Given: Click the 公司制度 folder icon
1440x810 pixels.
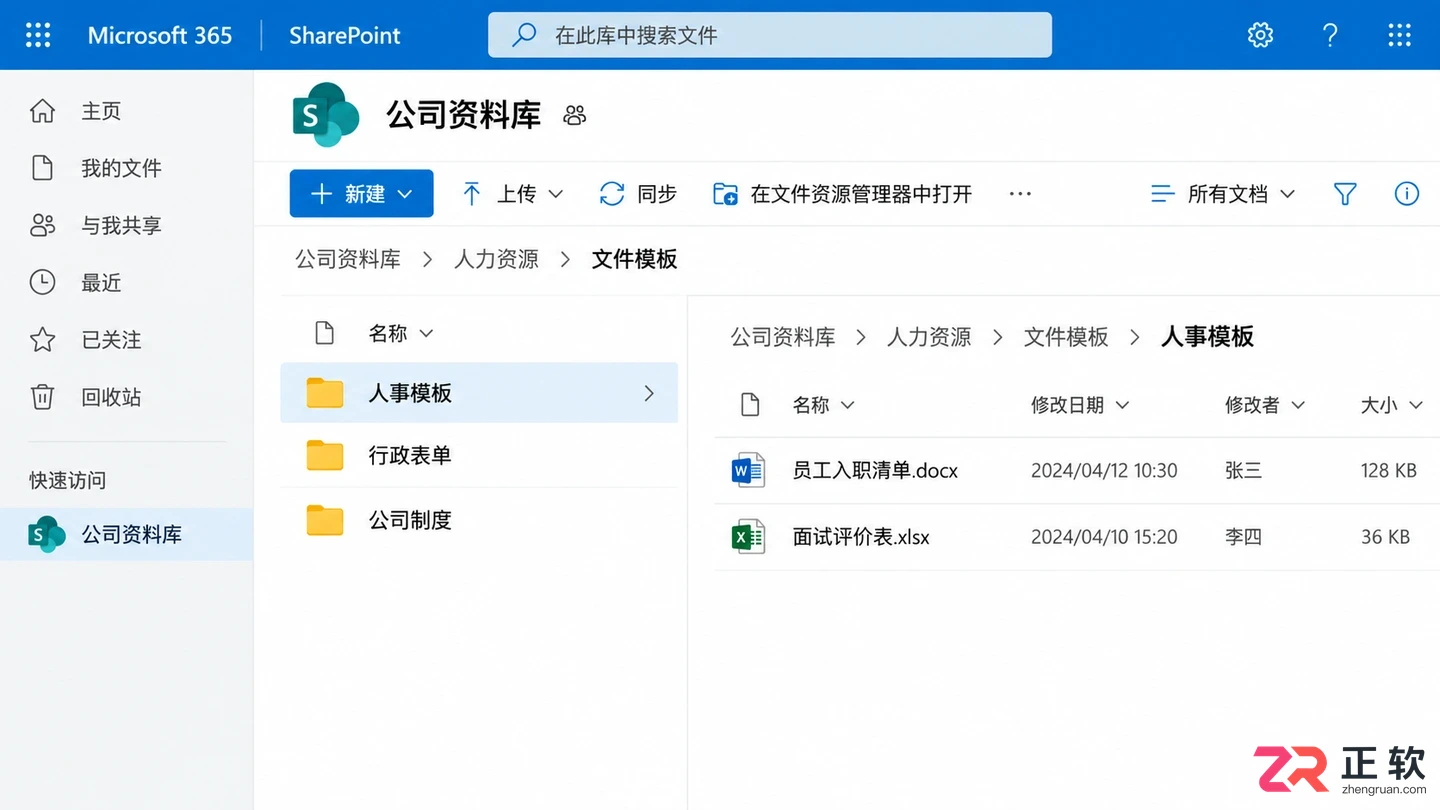Looking at the screenshot, I should pyautogui.click(x=325, y=520).
